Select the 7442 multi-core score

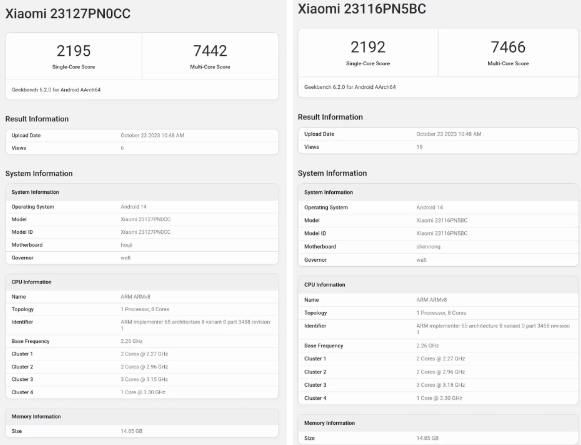[210, 51]
